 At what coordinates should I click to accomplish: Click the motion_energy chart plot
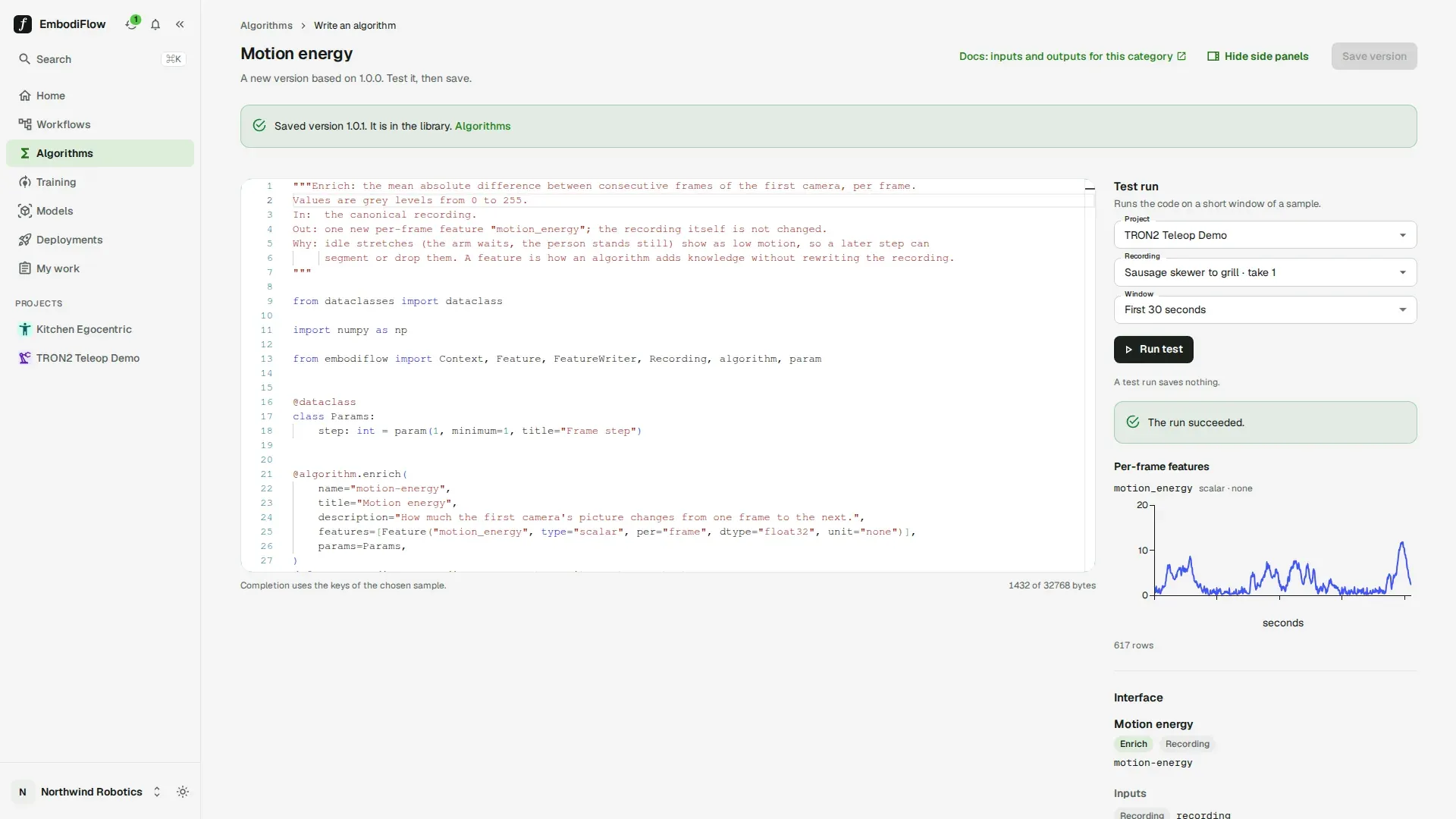pyautogui.click(x=1282, y=550)
